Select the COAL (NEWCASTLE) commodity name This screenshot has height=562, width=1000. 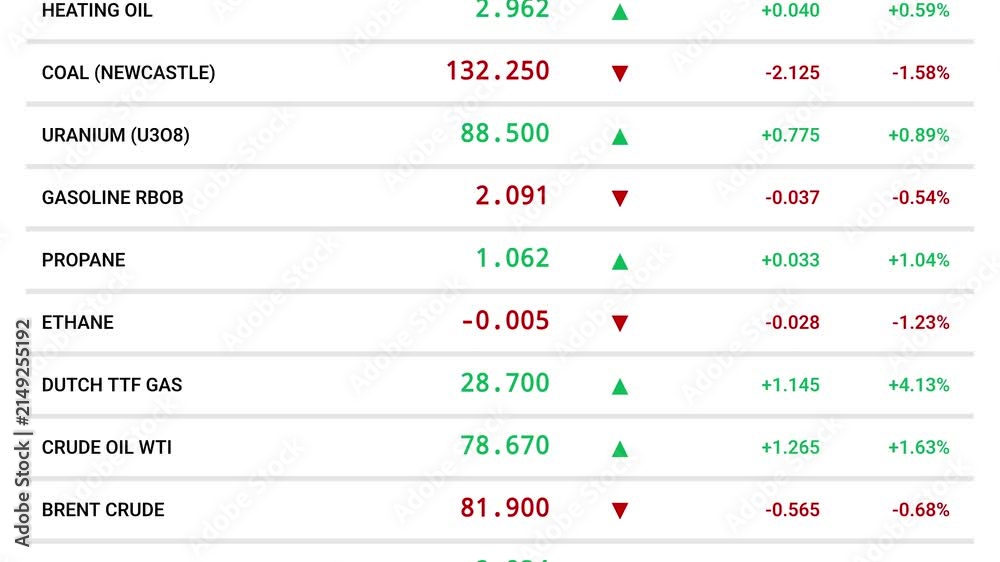pos(128,73)
